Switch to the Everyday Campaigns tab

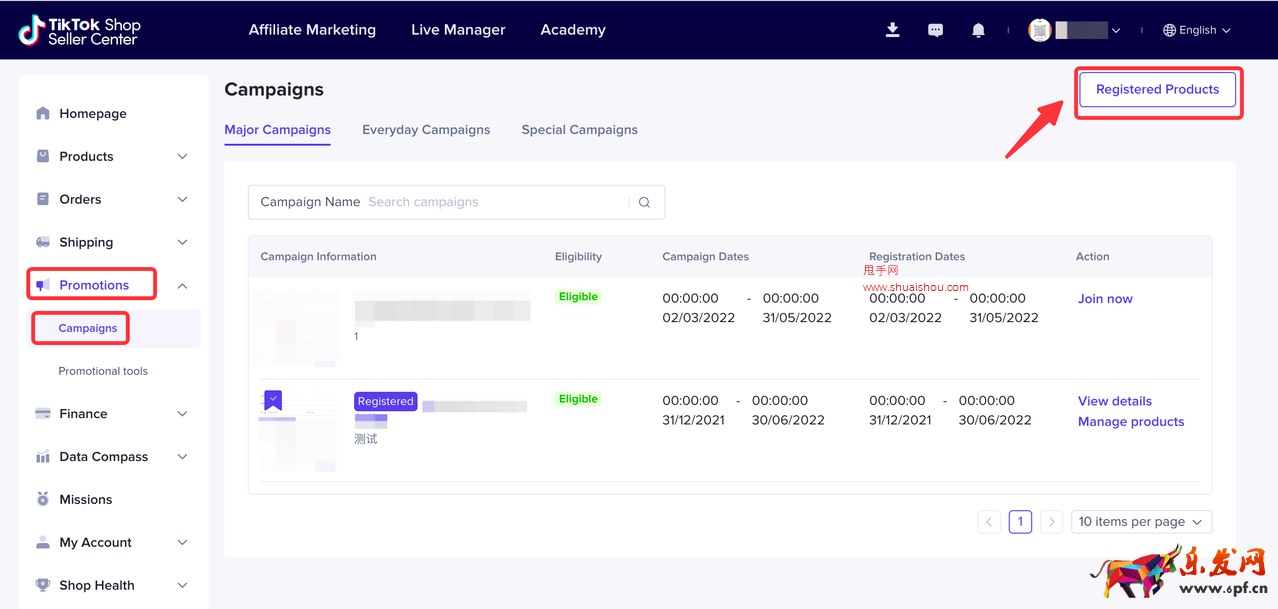pyautogui.click(x=426, y=130)
